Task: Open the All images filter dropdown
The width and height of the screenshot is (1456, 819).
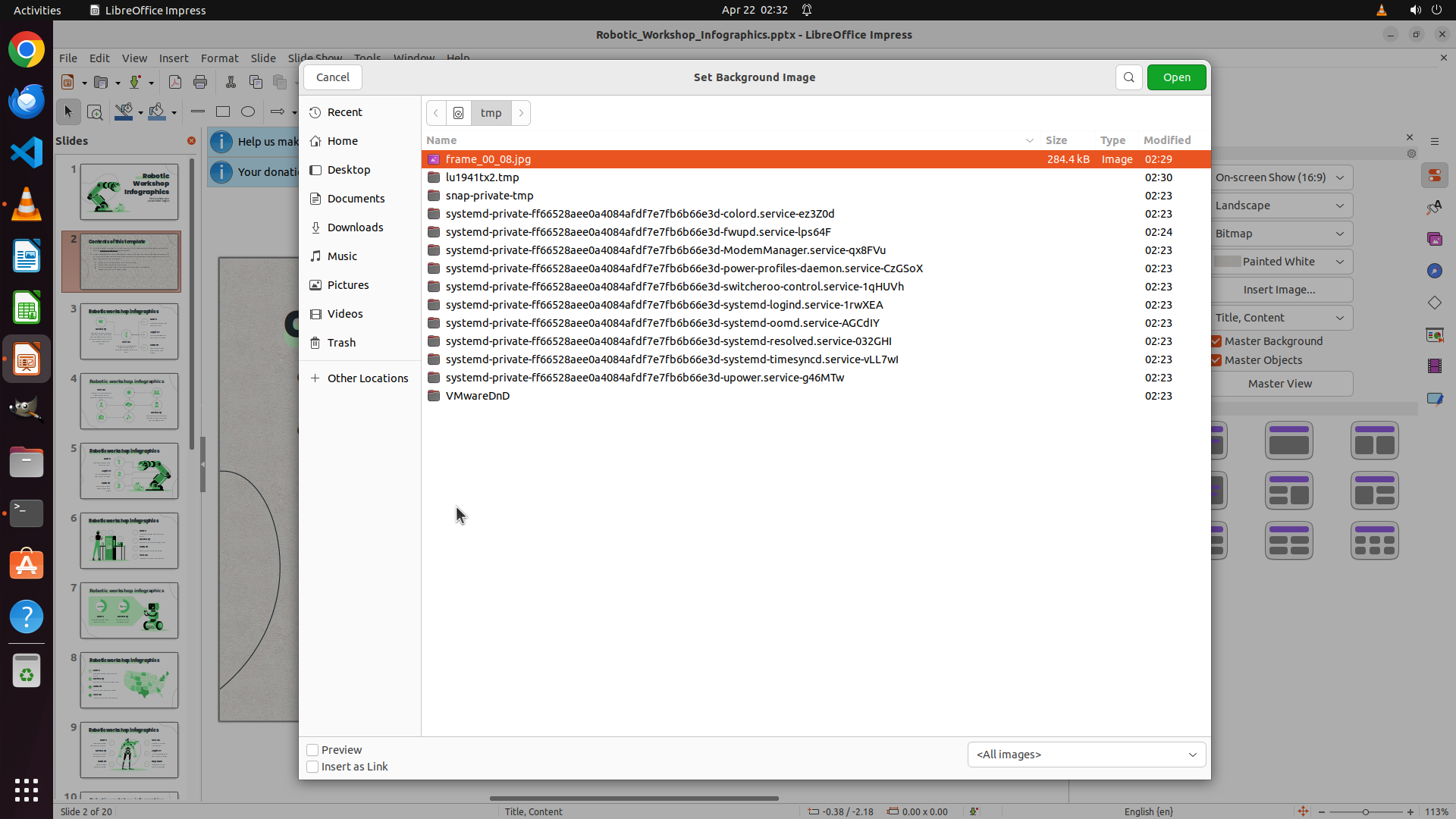Action: (x=1086, y=755)
